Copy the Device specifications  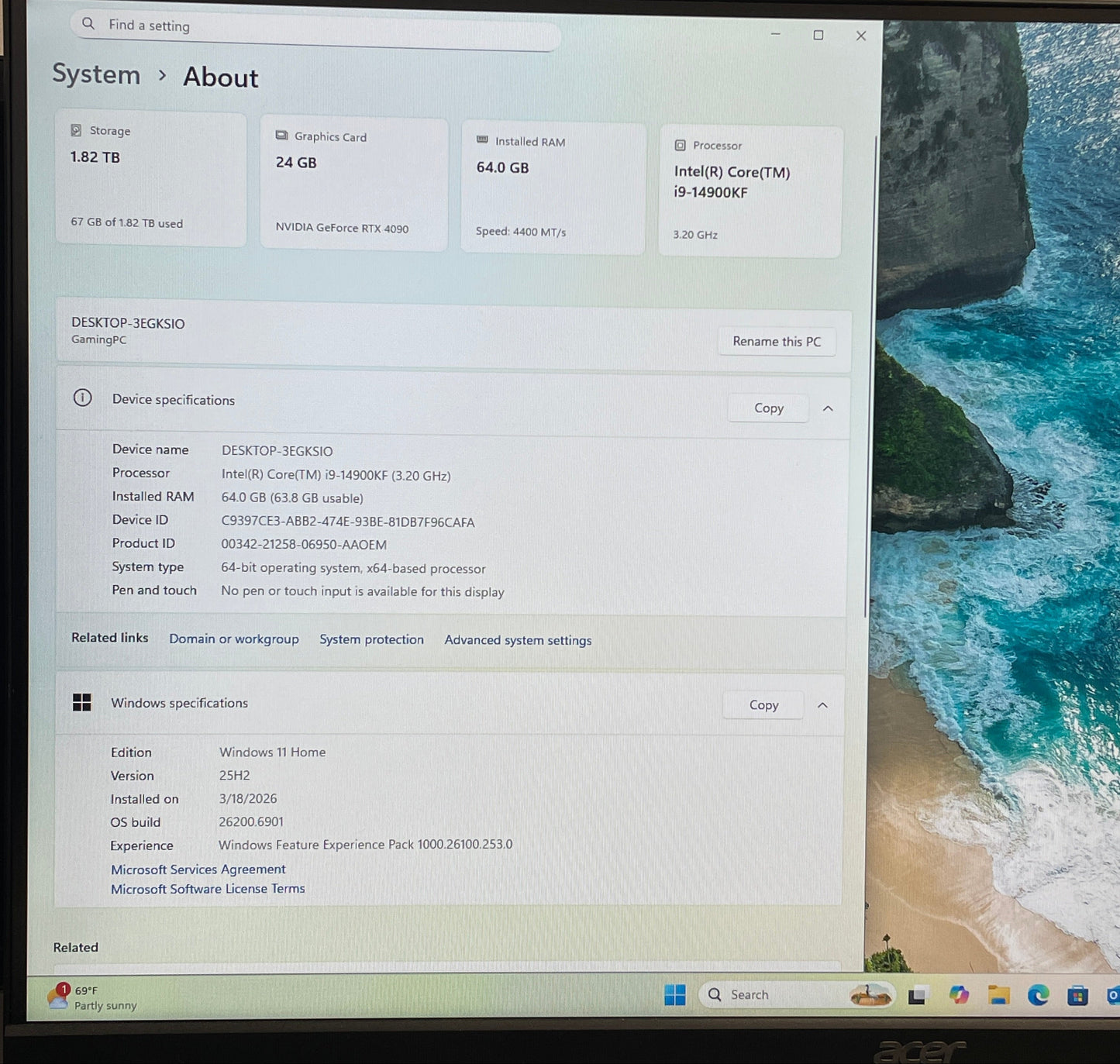click(x=768, y=408)
